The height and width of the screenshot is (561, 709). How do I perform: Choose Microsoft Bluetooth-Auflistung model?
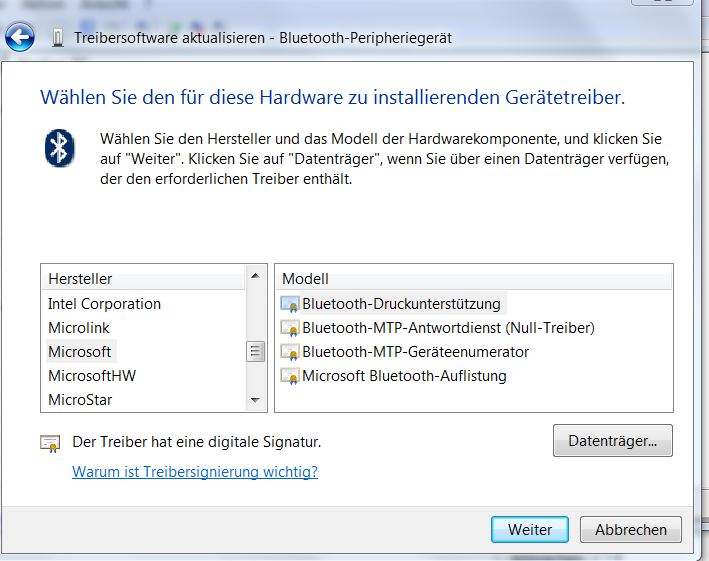pos(404,376)
